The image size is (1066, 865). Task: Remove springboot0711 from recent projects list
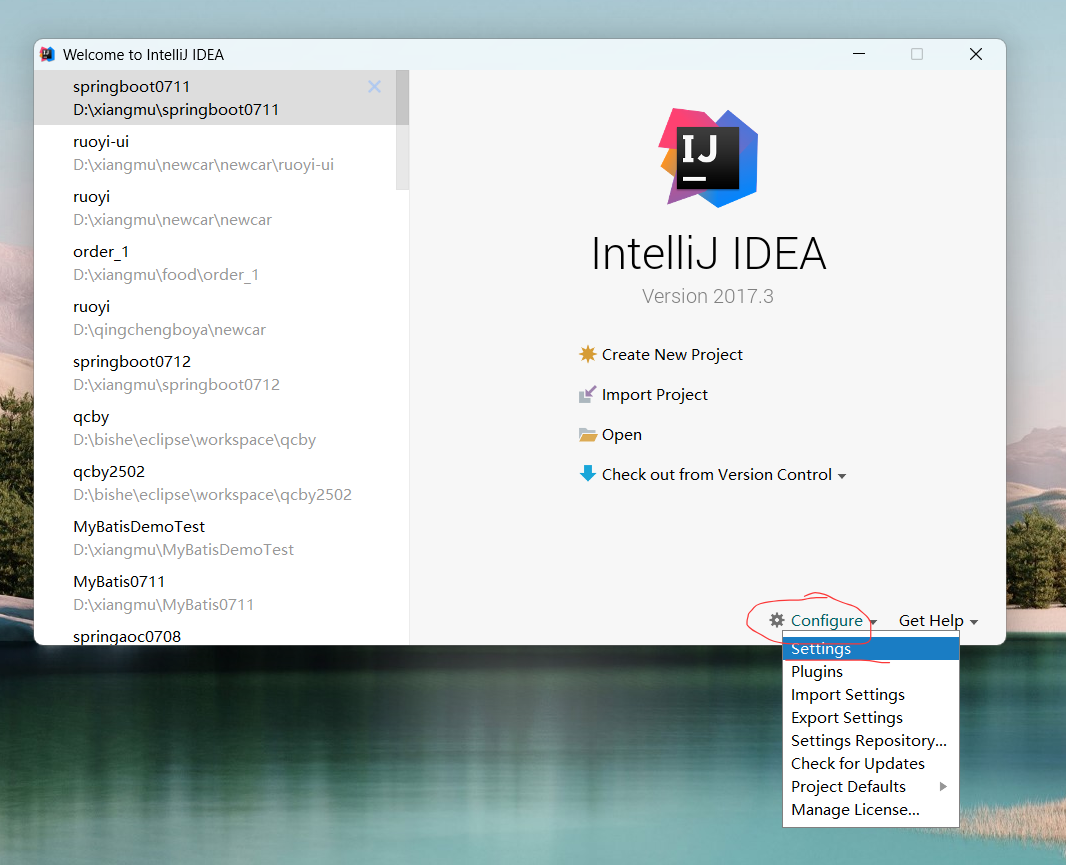(x=374, y=86)
